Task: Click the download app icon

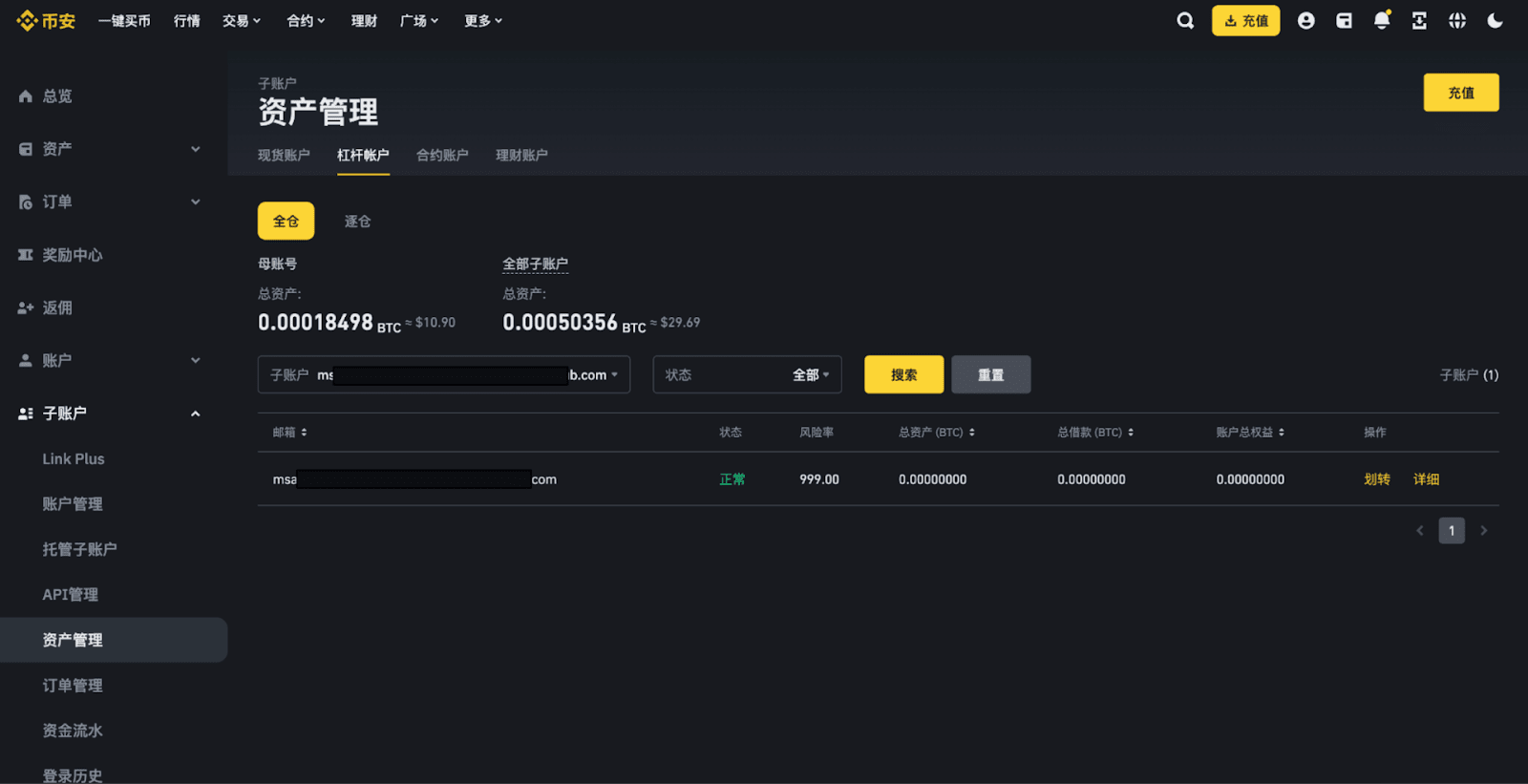Action: coord(1419,21)
